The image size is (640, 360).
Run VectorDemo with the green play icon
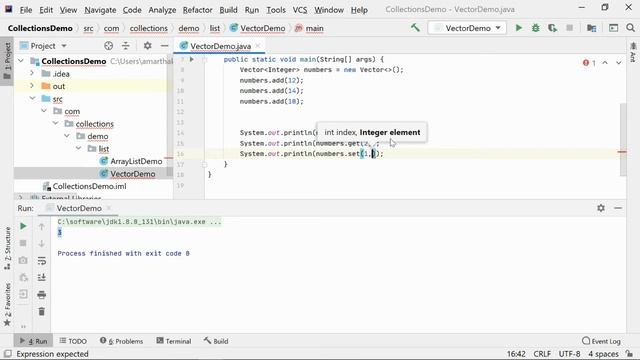(x=518, y=28)
